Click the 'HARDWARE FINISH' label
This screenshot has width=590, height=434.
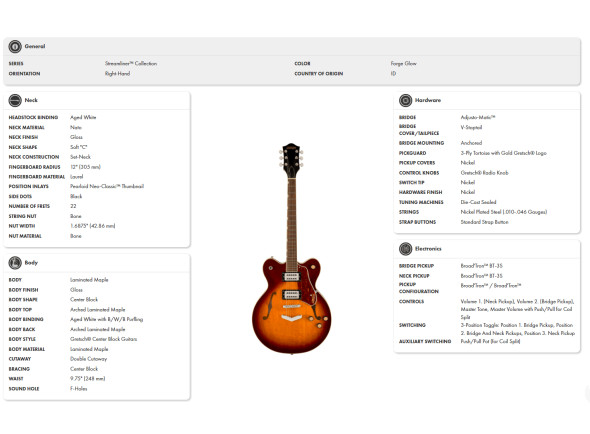pos(420,192)
